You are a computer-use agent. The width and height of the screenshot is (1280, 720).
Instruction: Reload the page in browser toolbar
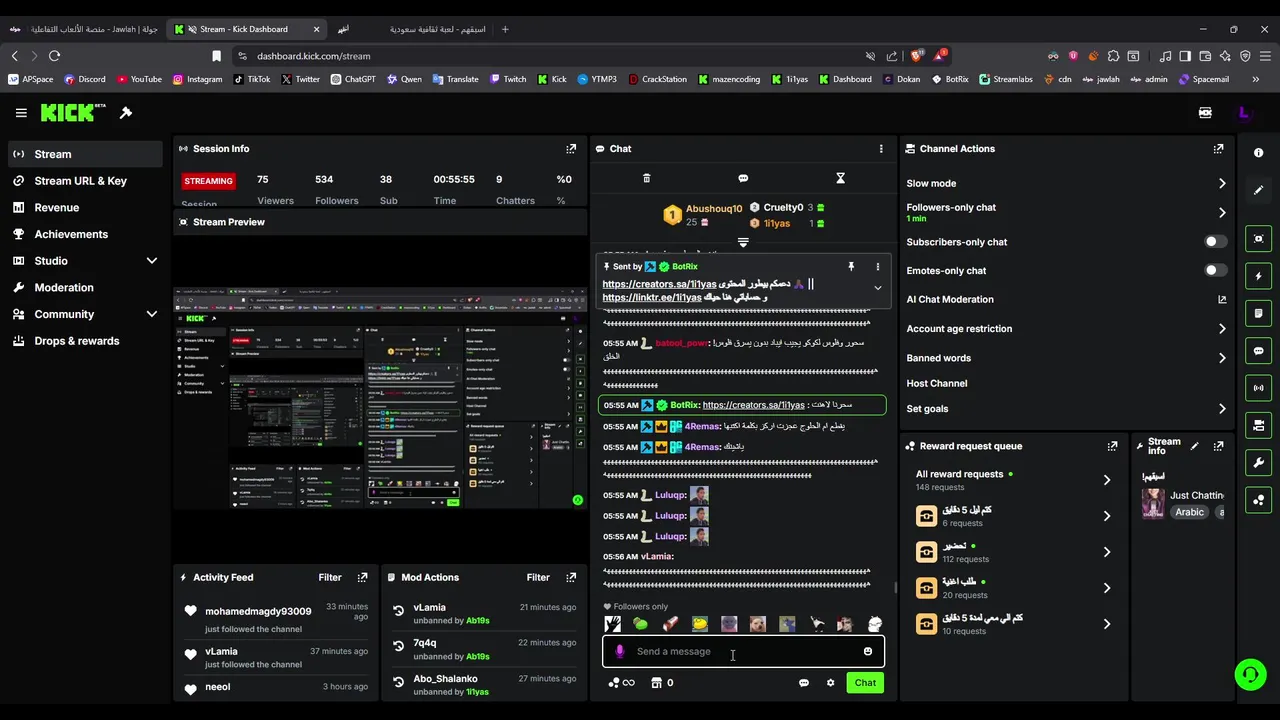click(x=54, y=56)
